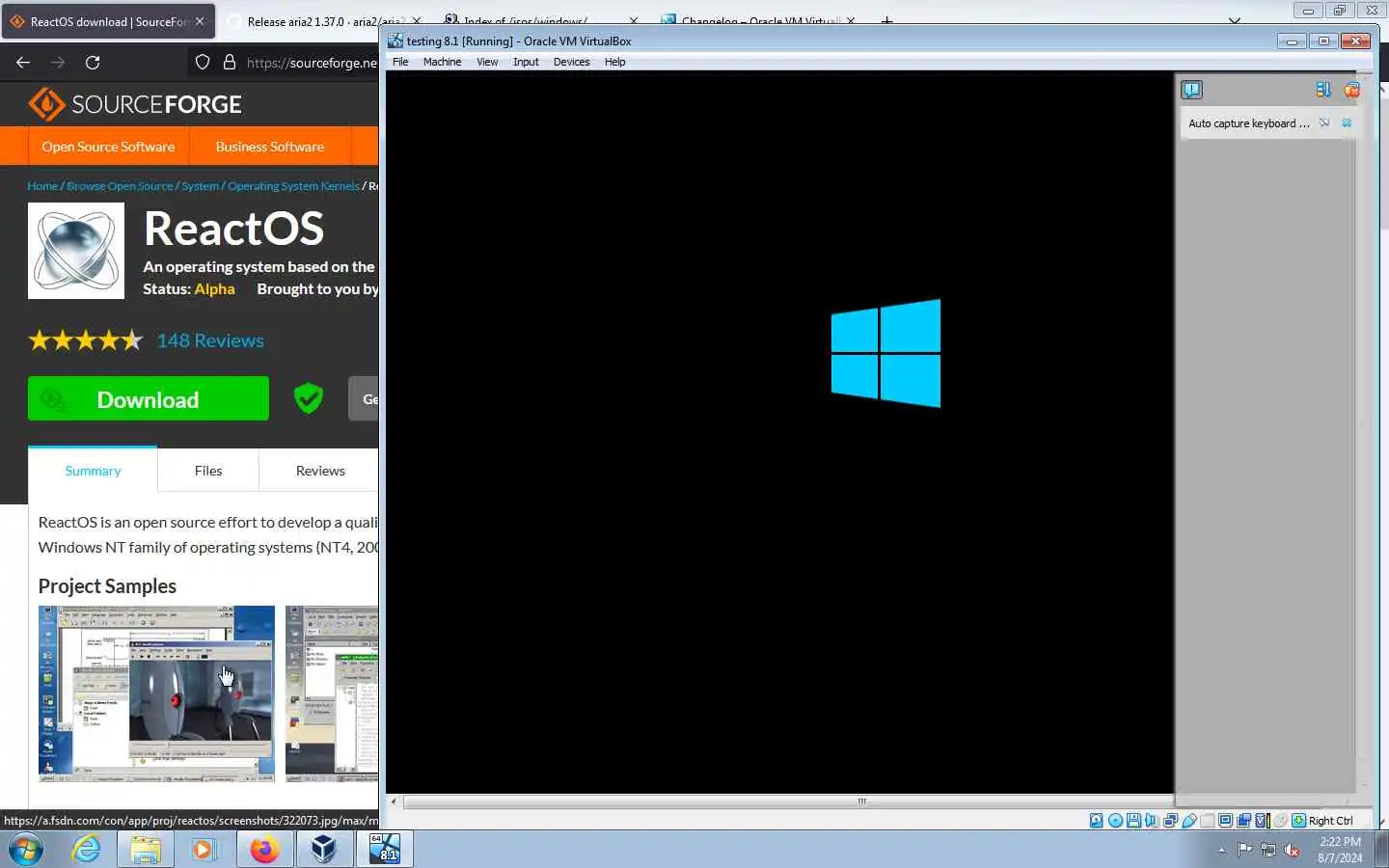This screenshot has height=868, width=1389.
Task: Open VirtualBox Devices menu
Action: pyautogui.click(x=571, y=62)
